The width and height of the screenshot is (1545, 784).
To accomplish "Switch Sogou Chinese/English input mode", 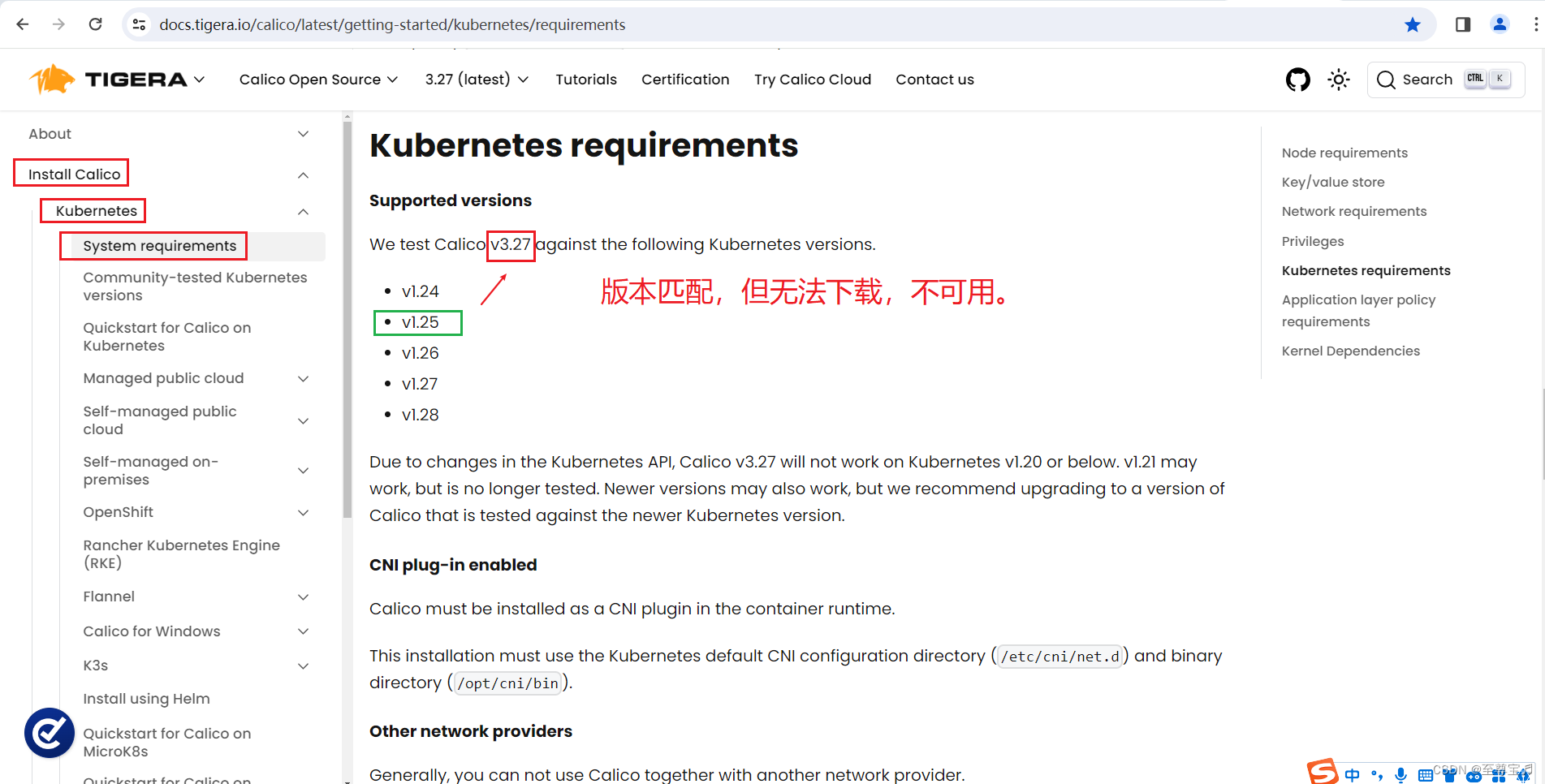I will tap(1352, 775).
